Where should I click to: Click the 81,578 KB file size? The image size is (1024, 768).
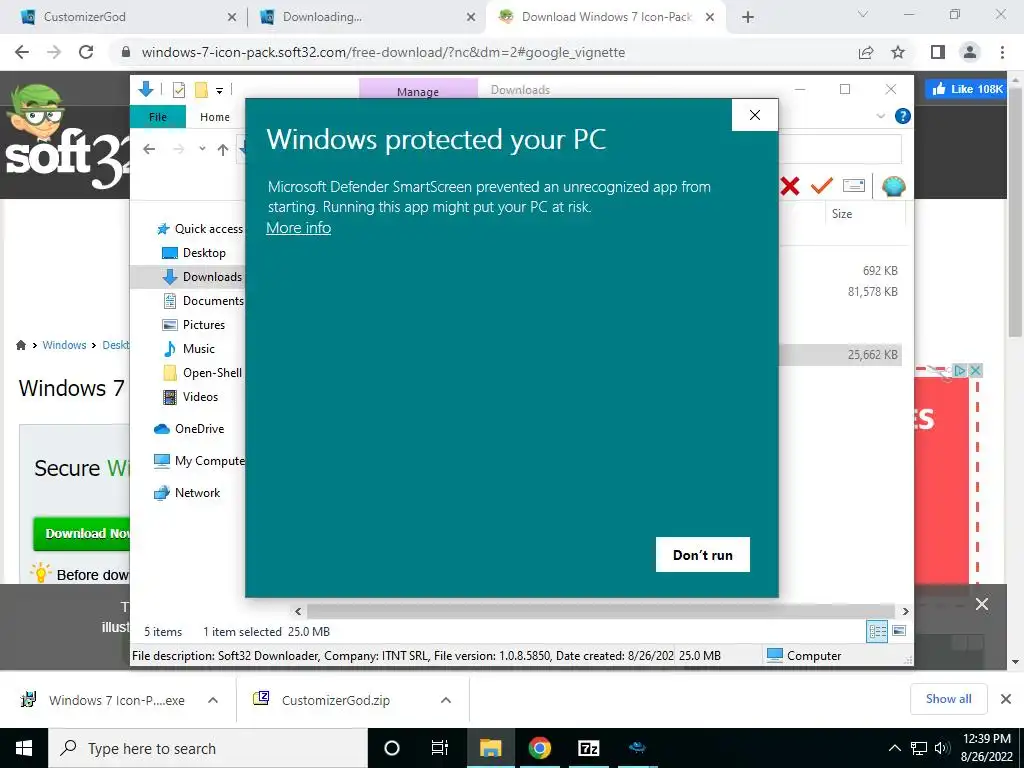tap(872, 292)
